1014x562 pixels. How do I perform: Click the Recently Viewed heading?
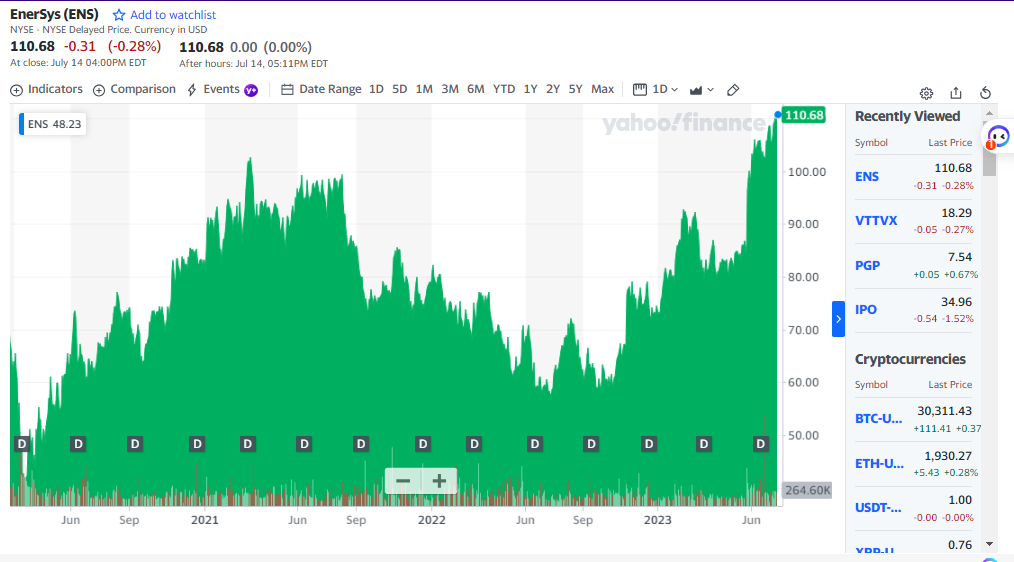tap(907, 116)
